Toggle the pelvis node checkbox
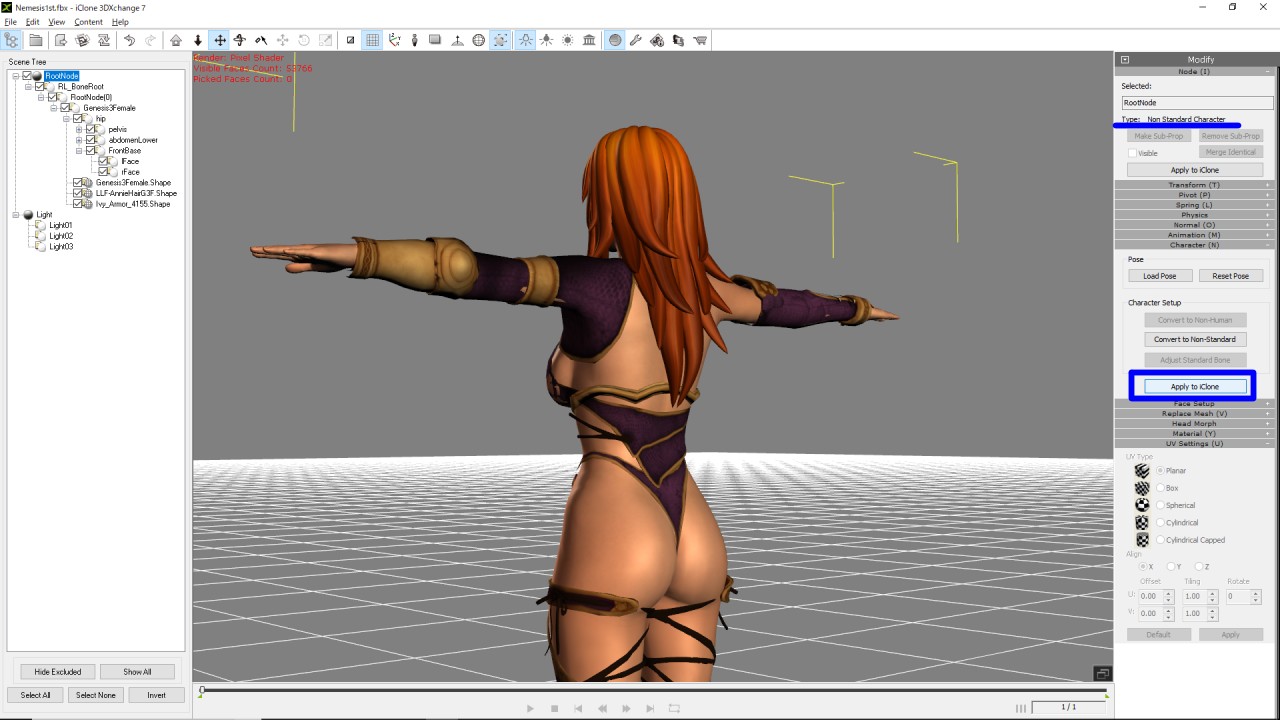Viewport: 1280px width, 720px height. [91, 129]
